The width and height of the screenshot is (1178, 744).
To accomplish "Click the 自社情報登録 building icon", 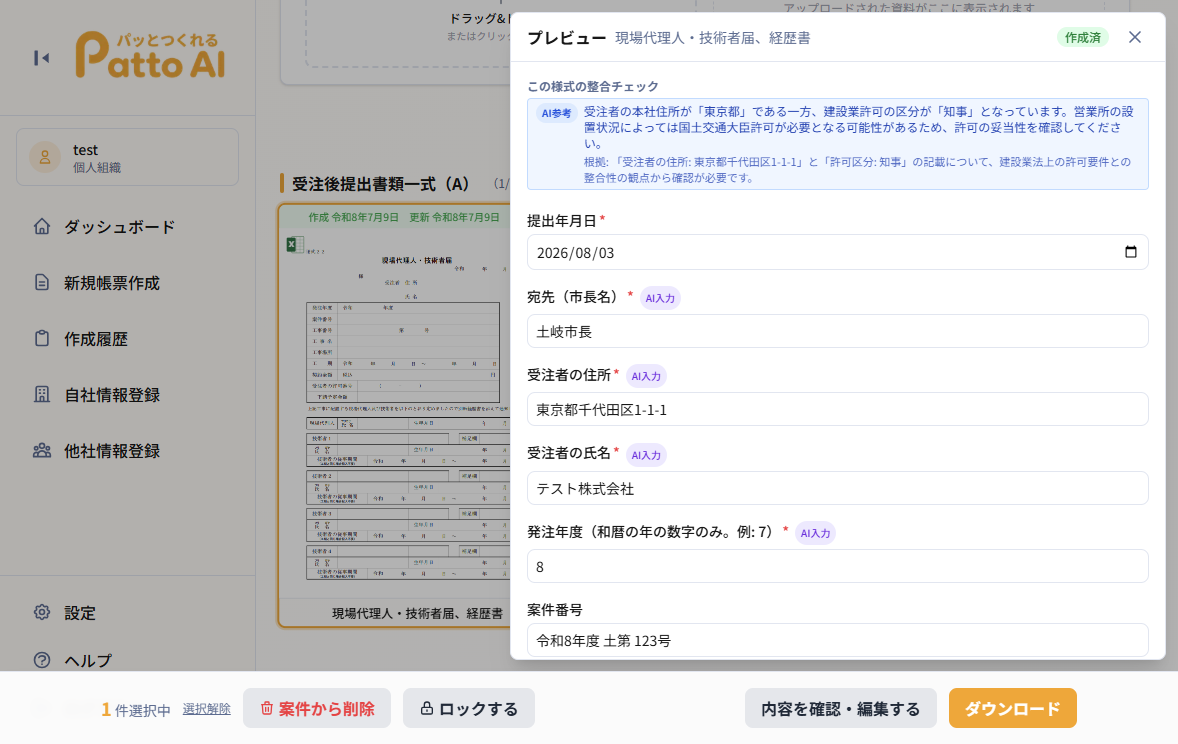I will tap(42, 395).
